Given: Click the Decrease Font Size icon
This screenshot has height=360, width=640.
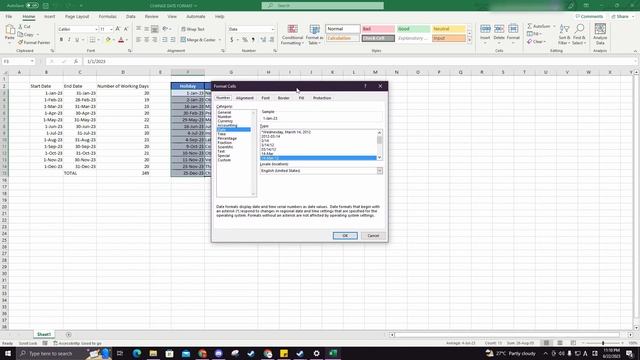Looking at the screenshot, I should [126, 29].
